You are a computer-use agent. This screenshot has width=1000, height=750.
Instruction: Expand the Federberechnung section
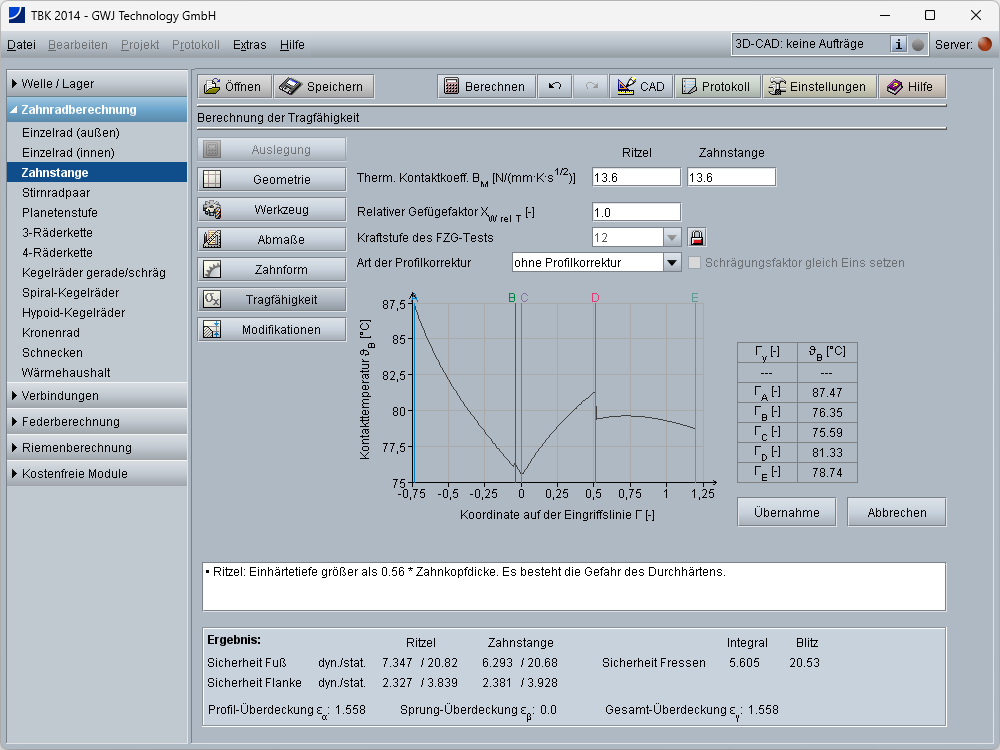94,422
